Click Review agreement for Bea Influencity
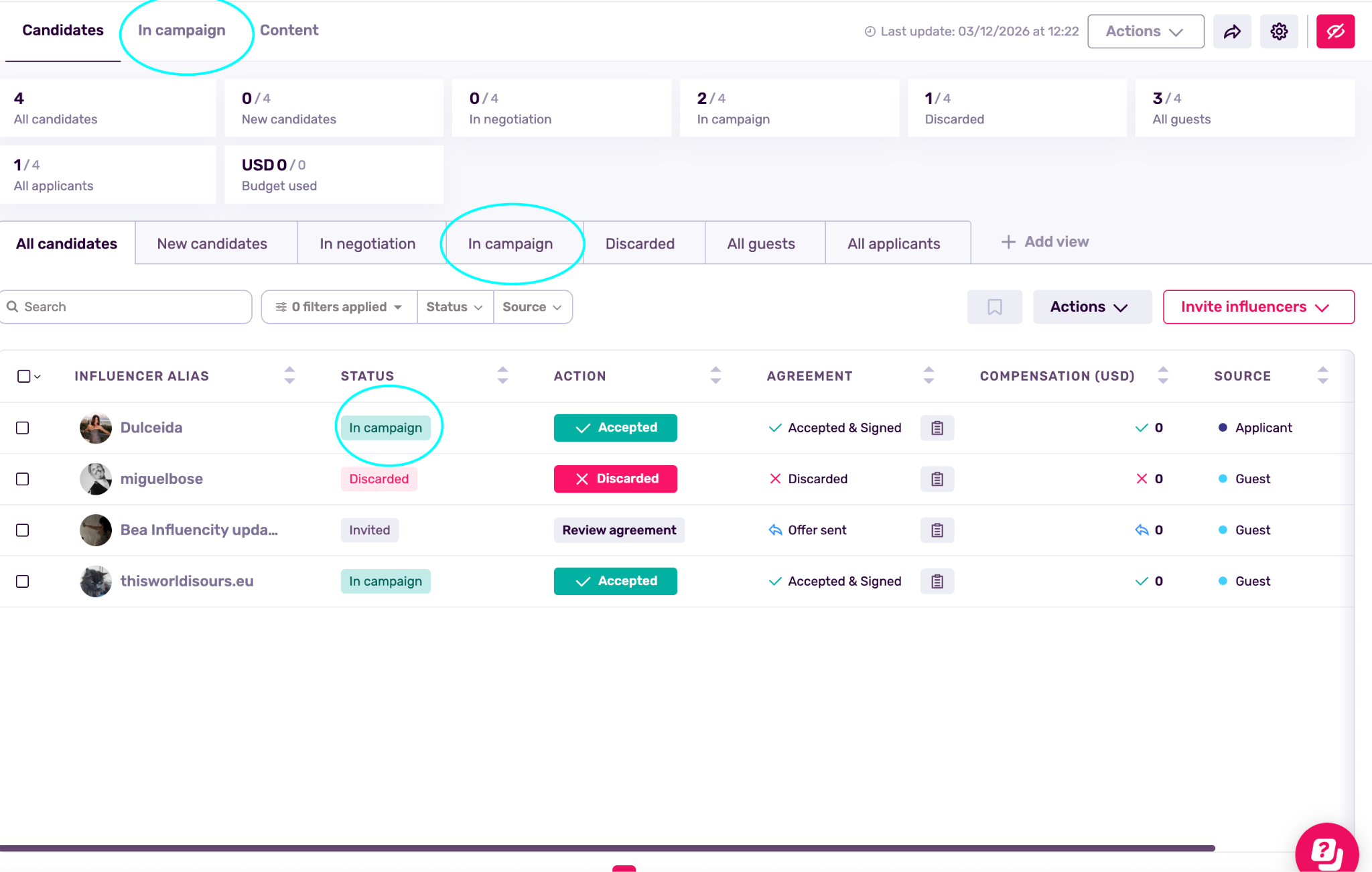This screenshot has width=1372, height=872. pos(619,530)
